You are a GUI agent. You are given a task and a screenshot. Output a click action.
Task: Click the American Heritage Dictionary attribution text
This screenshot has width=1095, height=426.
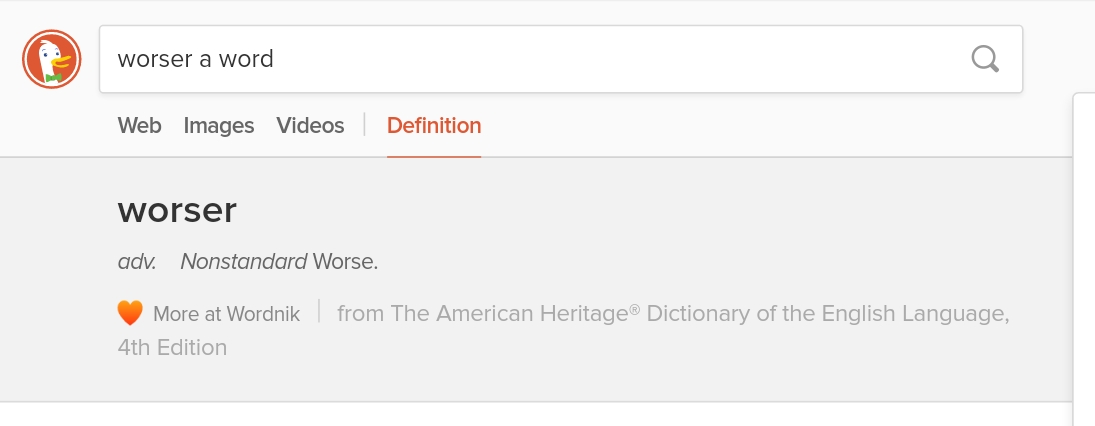[673, 314]
